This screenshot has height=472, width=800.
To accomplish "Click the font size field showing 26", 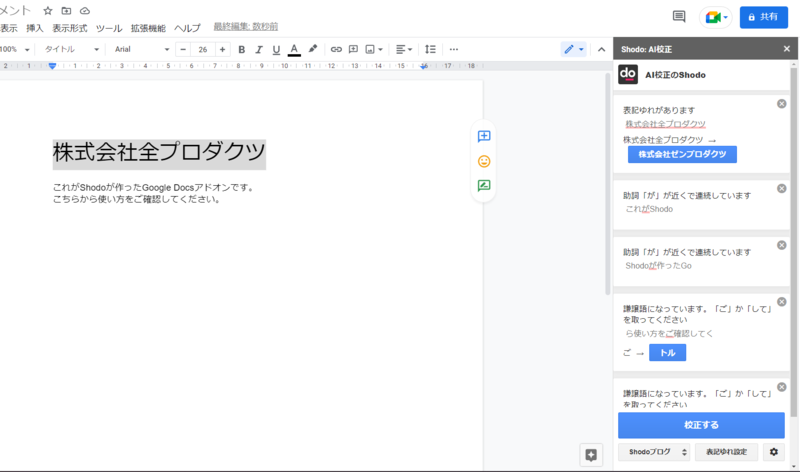I will point(203,49).
